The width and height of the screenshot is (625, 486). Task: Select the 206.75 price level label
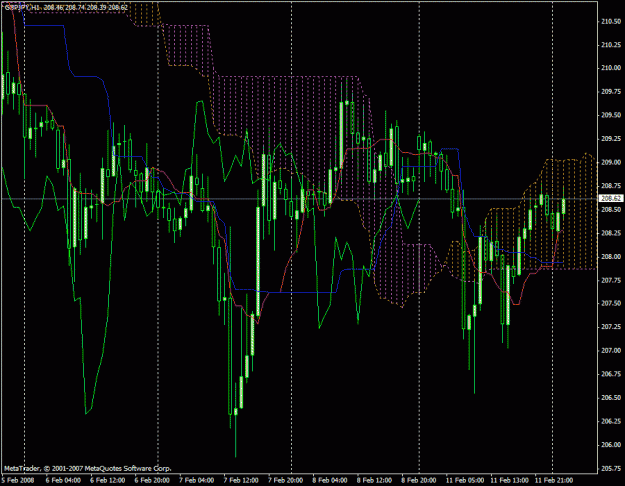610,374
